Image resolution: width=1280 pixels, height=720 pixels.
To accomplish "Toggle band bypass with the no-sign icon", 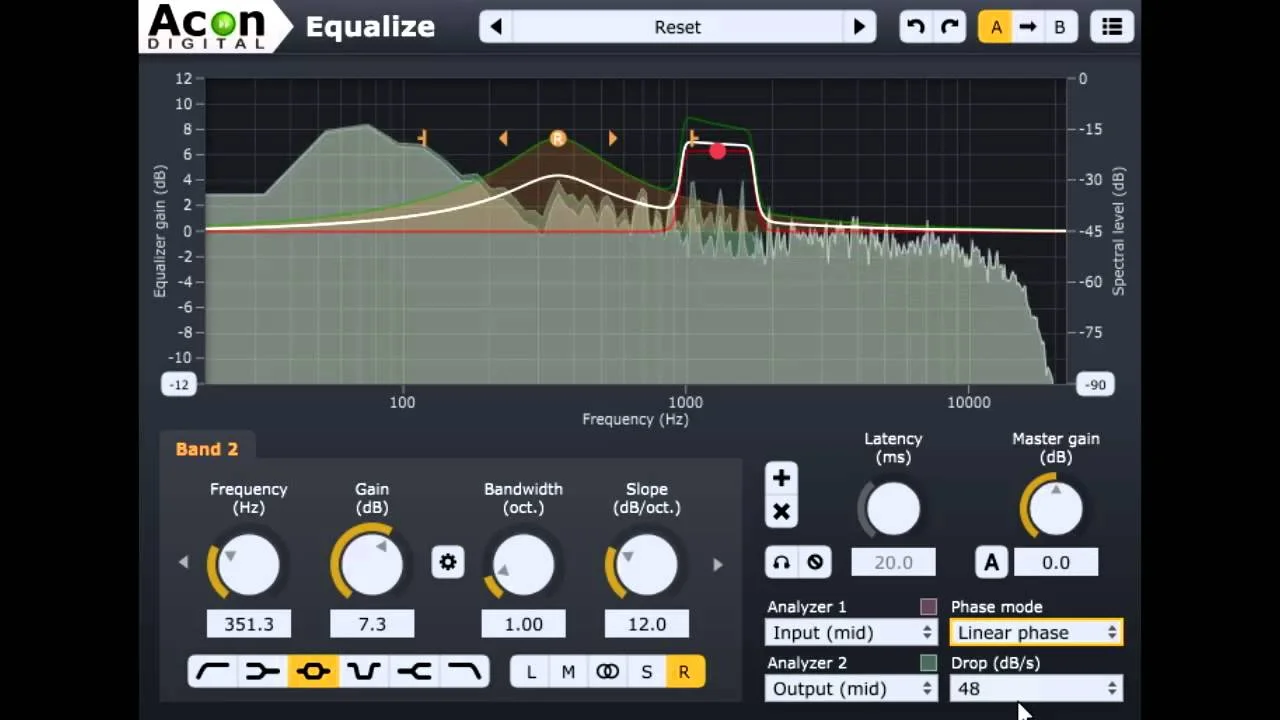I will click(x=816, y=561).
